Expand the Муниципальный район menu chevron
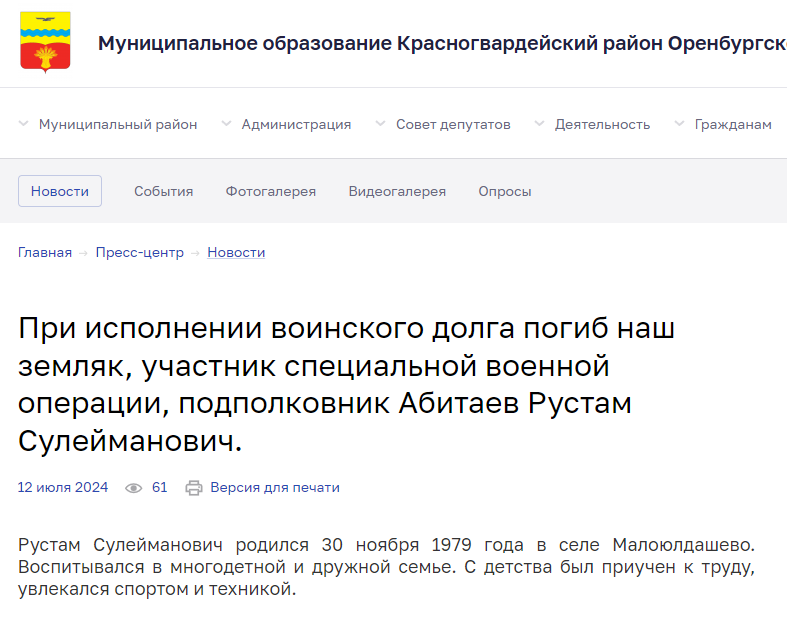Image resolution: width=787 pixels, height=617 pixels. pyautogui.click(x=23, y=124)
